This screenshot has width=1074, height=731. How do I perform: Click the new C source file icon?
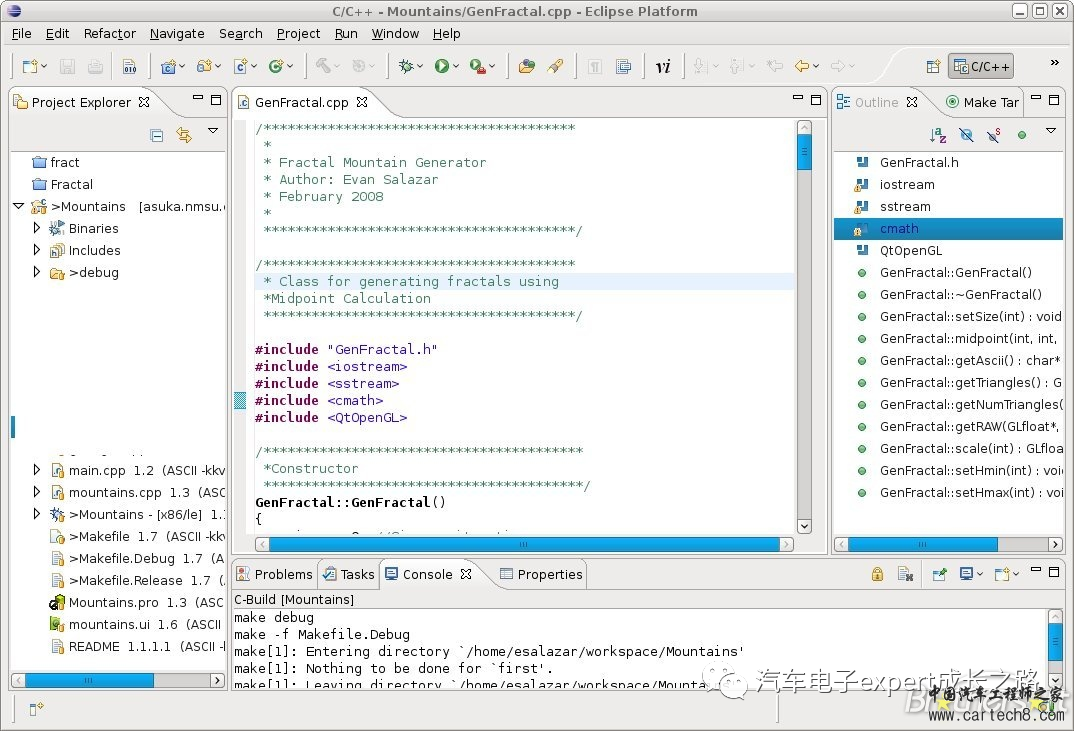[x=240, y=66]
